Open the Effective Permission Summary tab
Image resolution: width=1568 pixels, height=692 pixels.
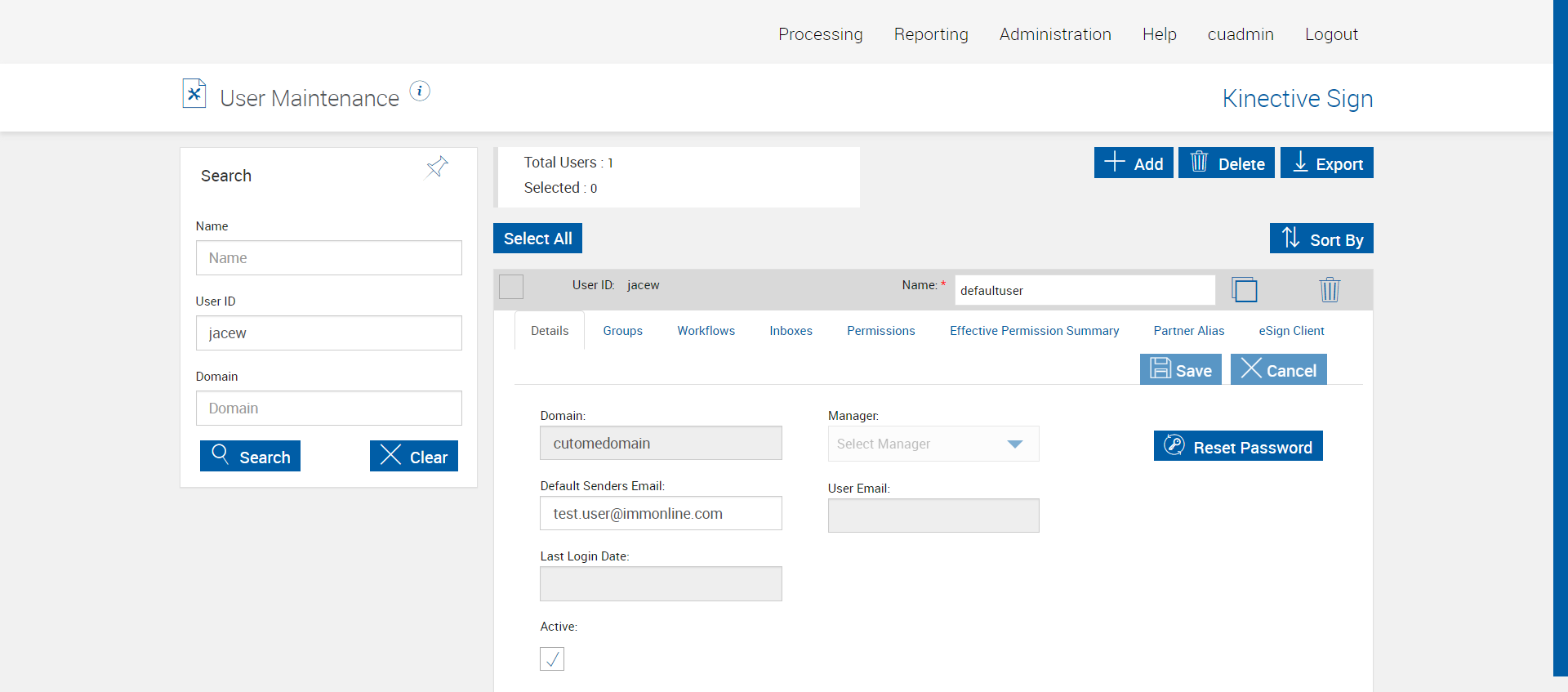coord(1034,331)
